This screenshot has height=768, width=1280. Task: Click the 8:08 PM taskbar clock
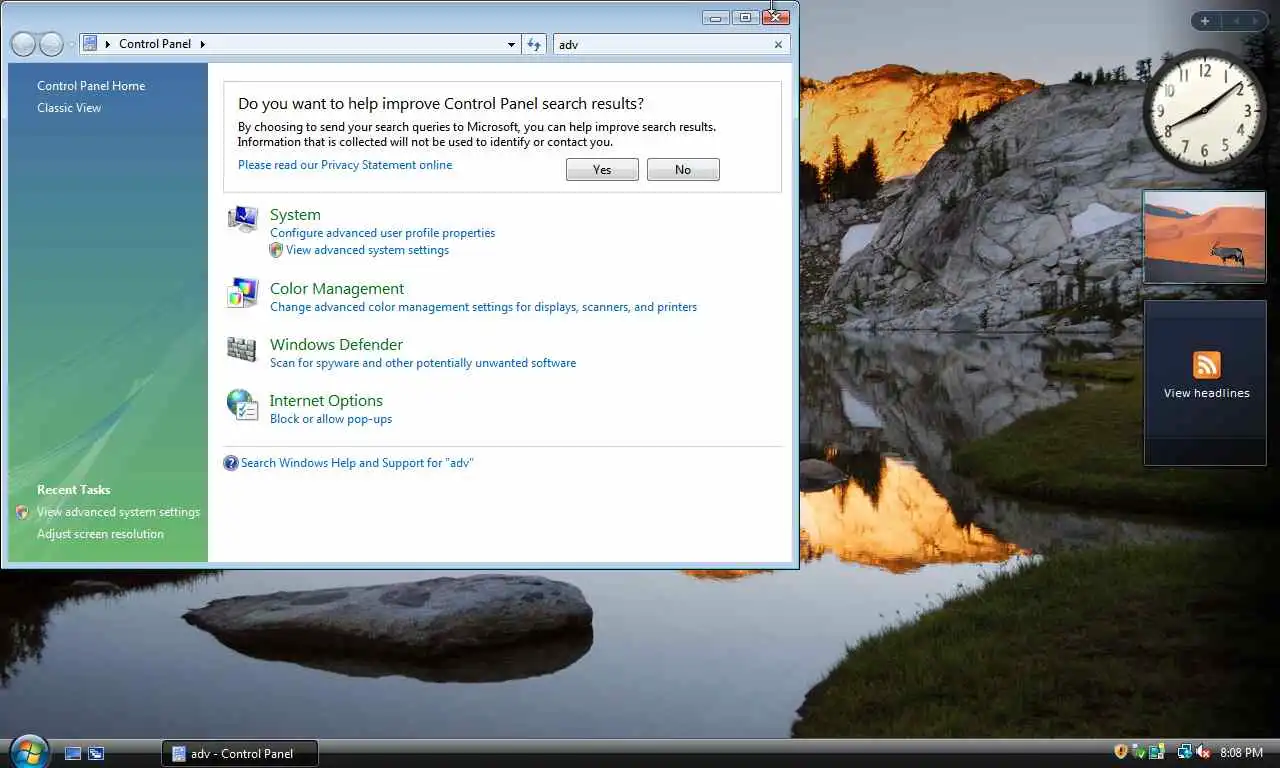pos(1241,752)
